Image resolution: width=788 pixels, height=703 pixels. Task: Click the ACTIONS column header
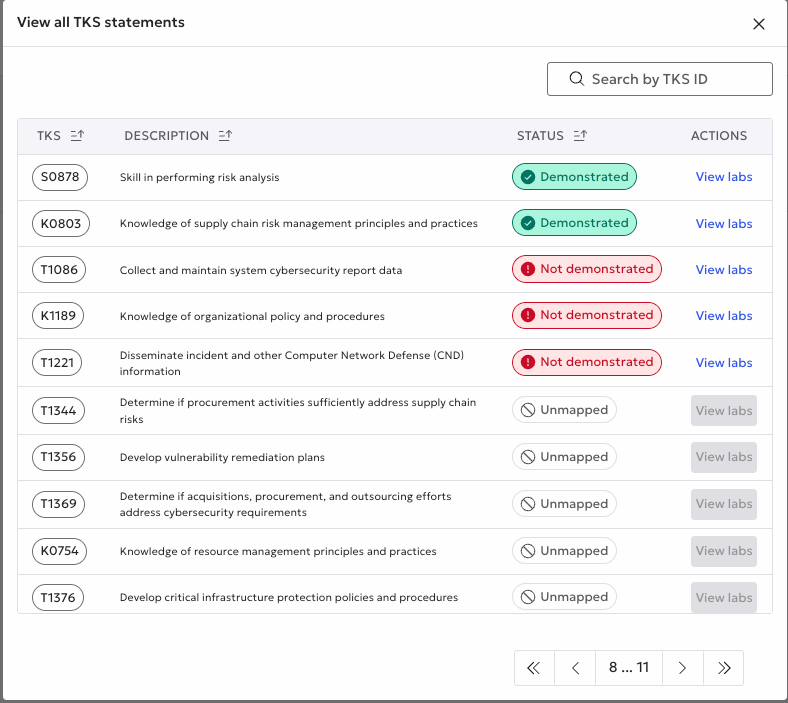pyautogui.click(x=719, y=136)
